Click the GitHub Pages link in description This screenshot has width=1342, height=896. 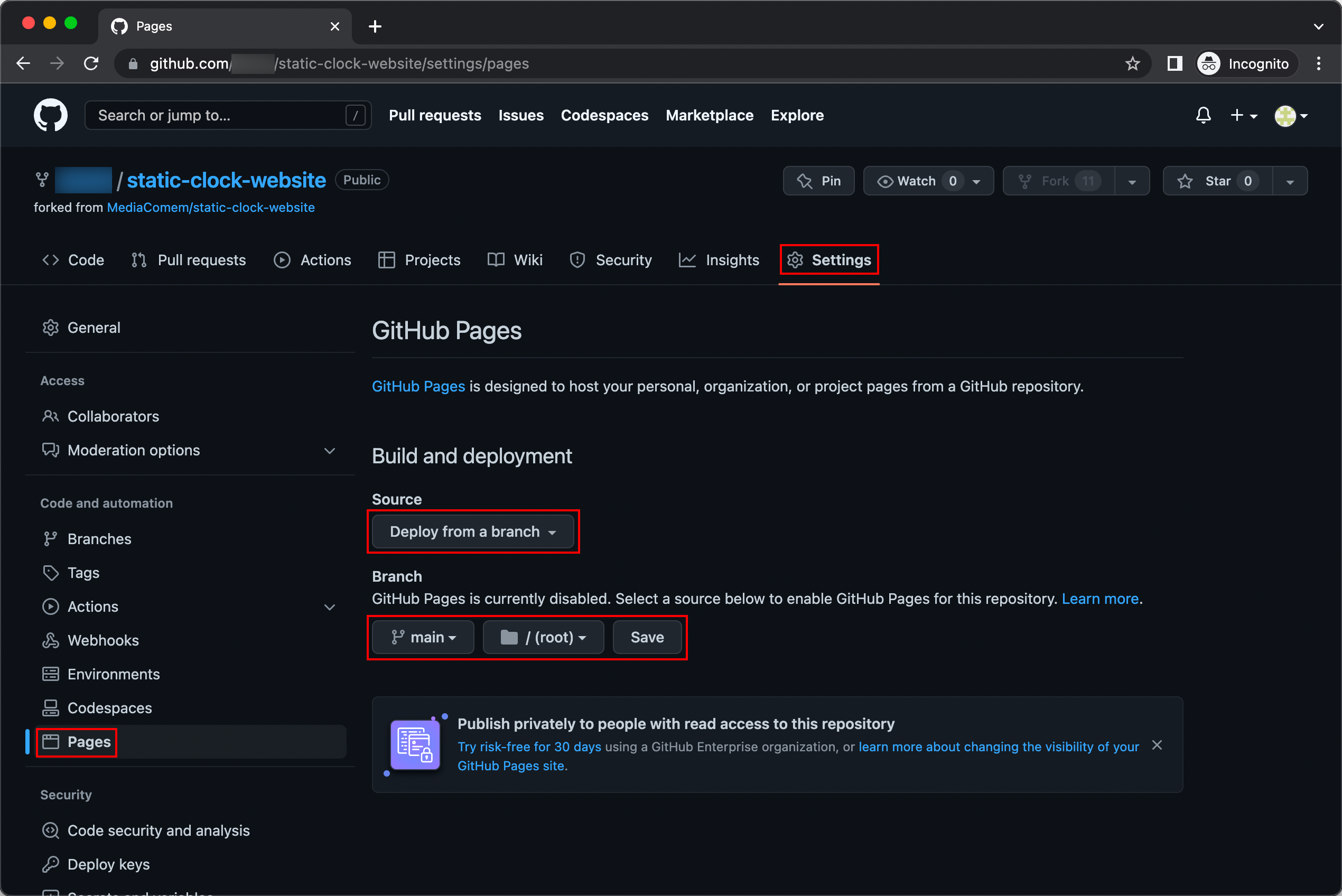click(417, 386)
